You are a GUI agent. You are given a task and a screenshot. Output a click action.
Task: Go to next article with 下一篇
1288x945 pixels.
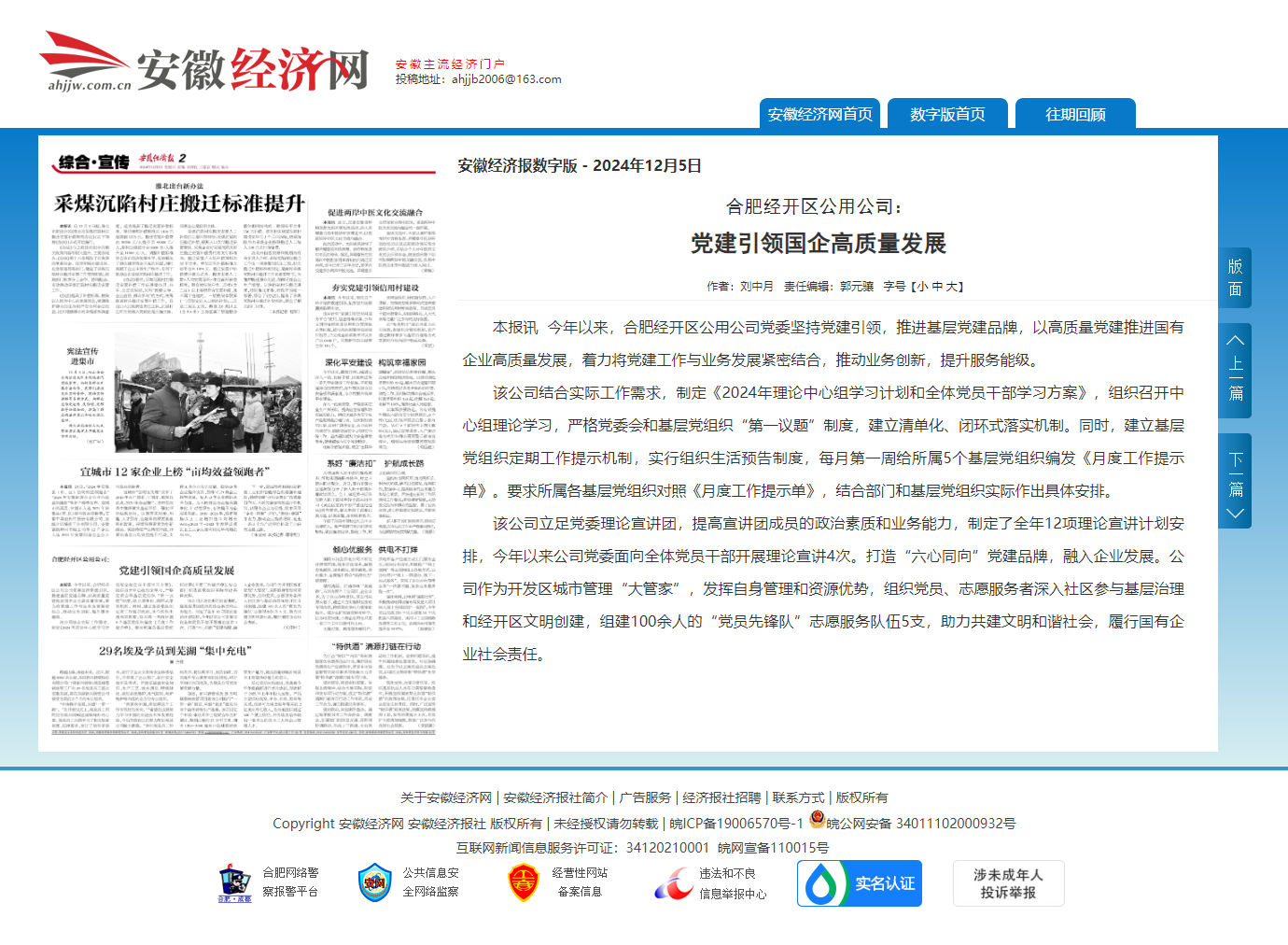(x=1235, y=480)
